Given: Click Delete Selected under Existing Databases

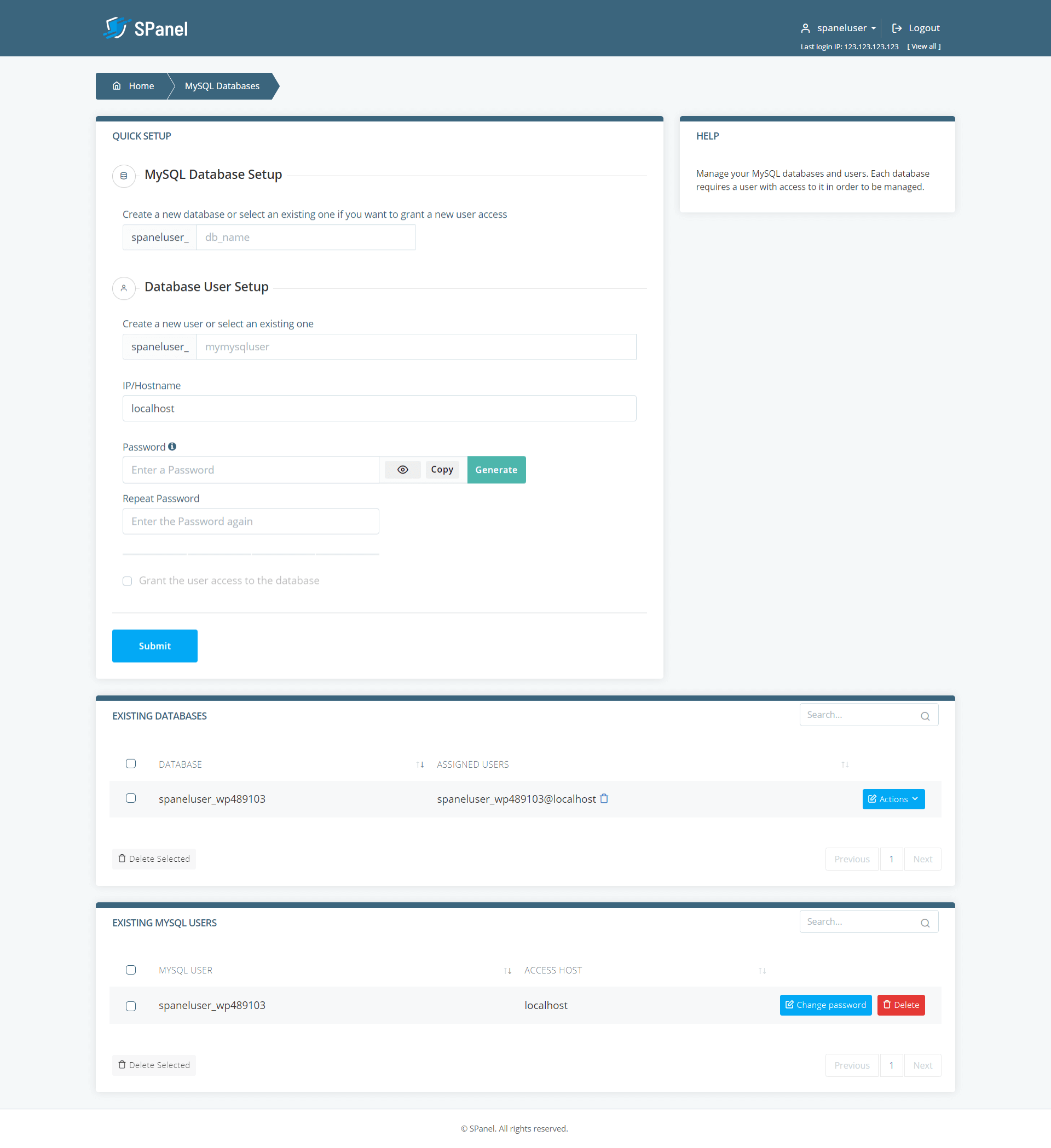Looking at the screenshot, I should pos(154,859).
